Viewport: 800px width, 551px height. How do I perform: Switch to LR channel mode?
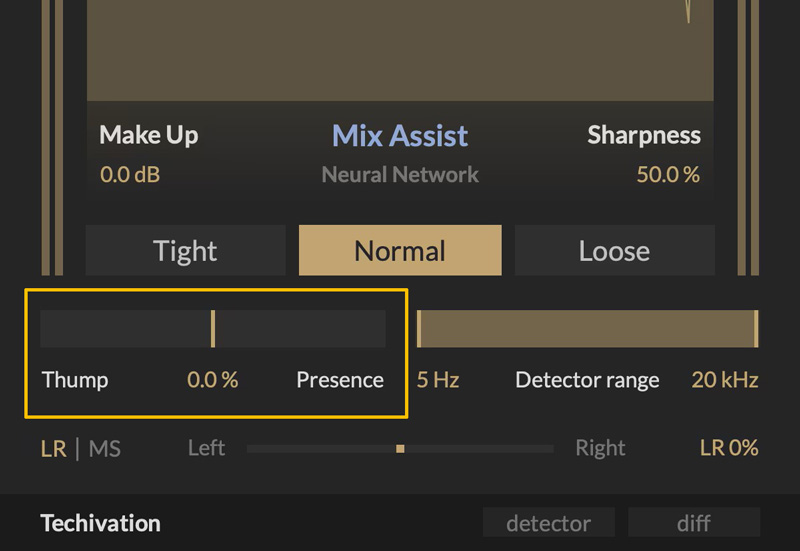point(53,448)
